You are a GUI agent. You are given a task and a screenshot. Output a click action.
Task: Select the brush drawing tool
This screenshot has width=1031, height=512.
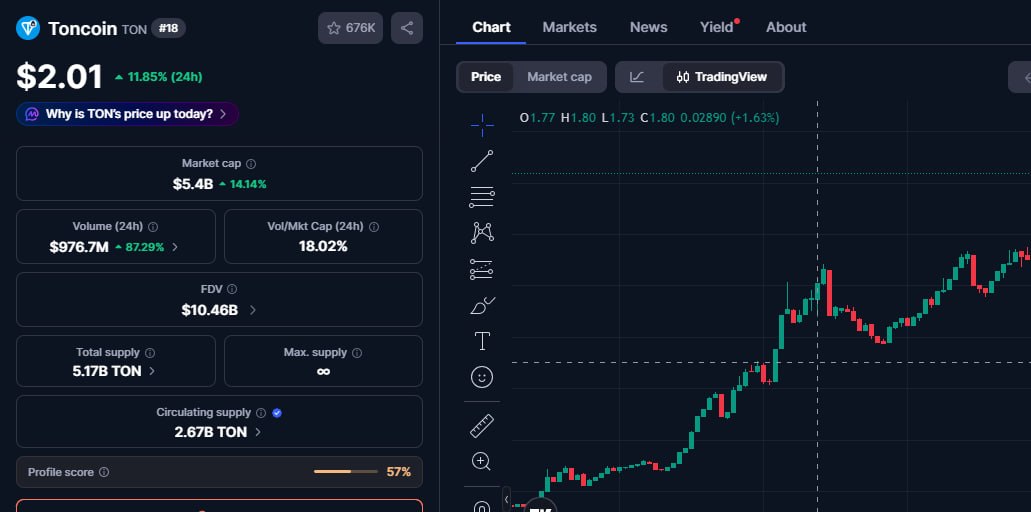coord(482,306)
